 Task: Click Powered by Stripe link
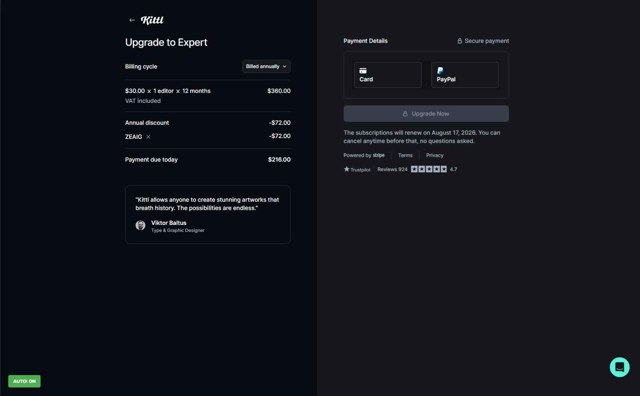tap(364, 156)
